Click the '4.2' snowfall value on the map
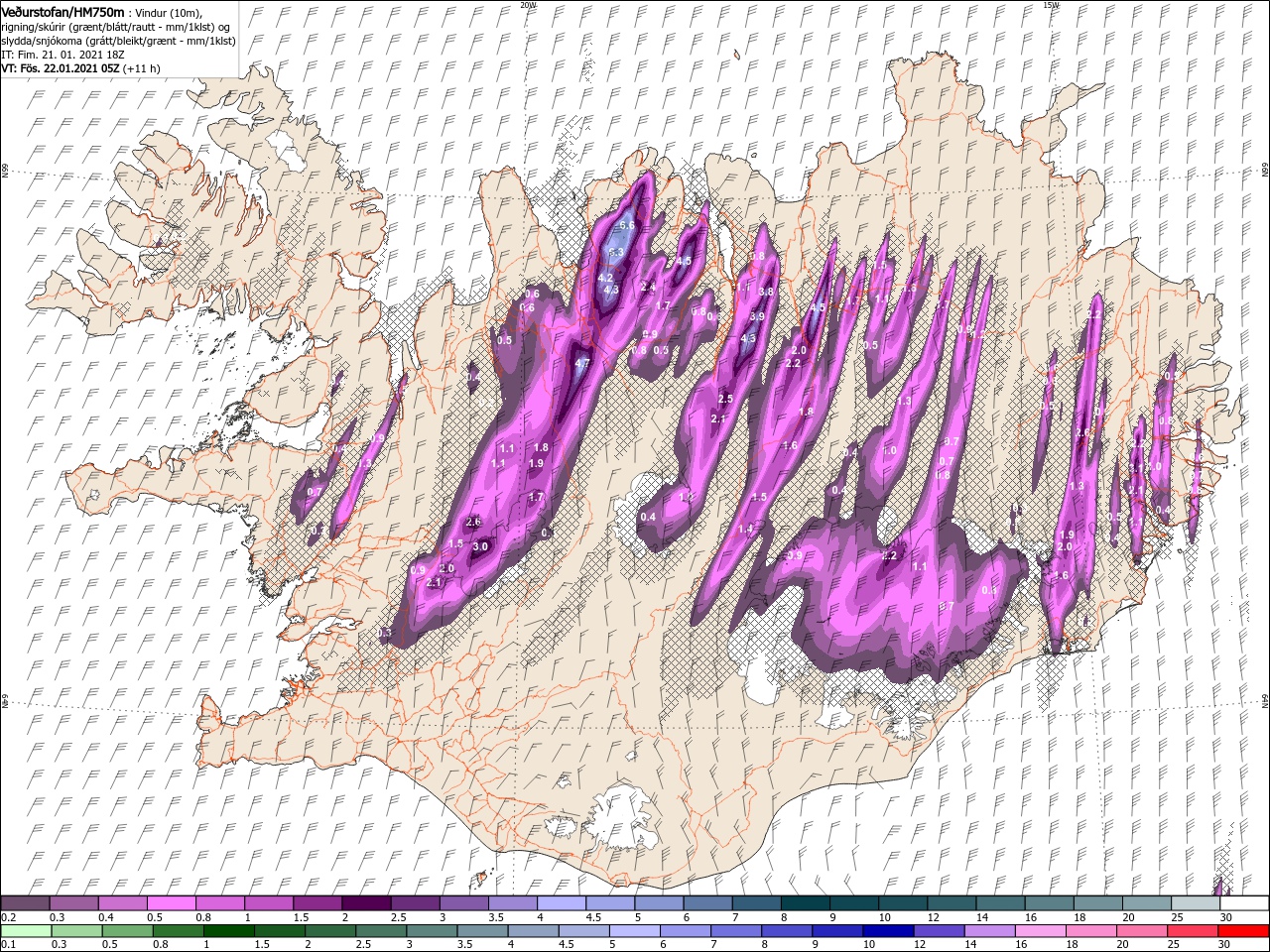 point(605,278)
